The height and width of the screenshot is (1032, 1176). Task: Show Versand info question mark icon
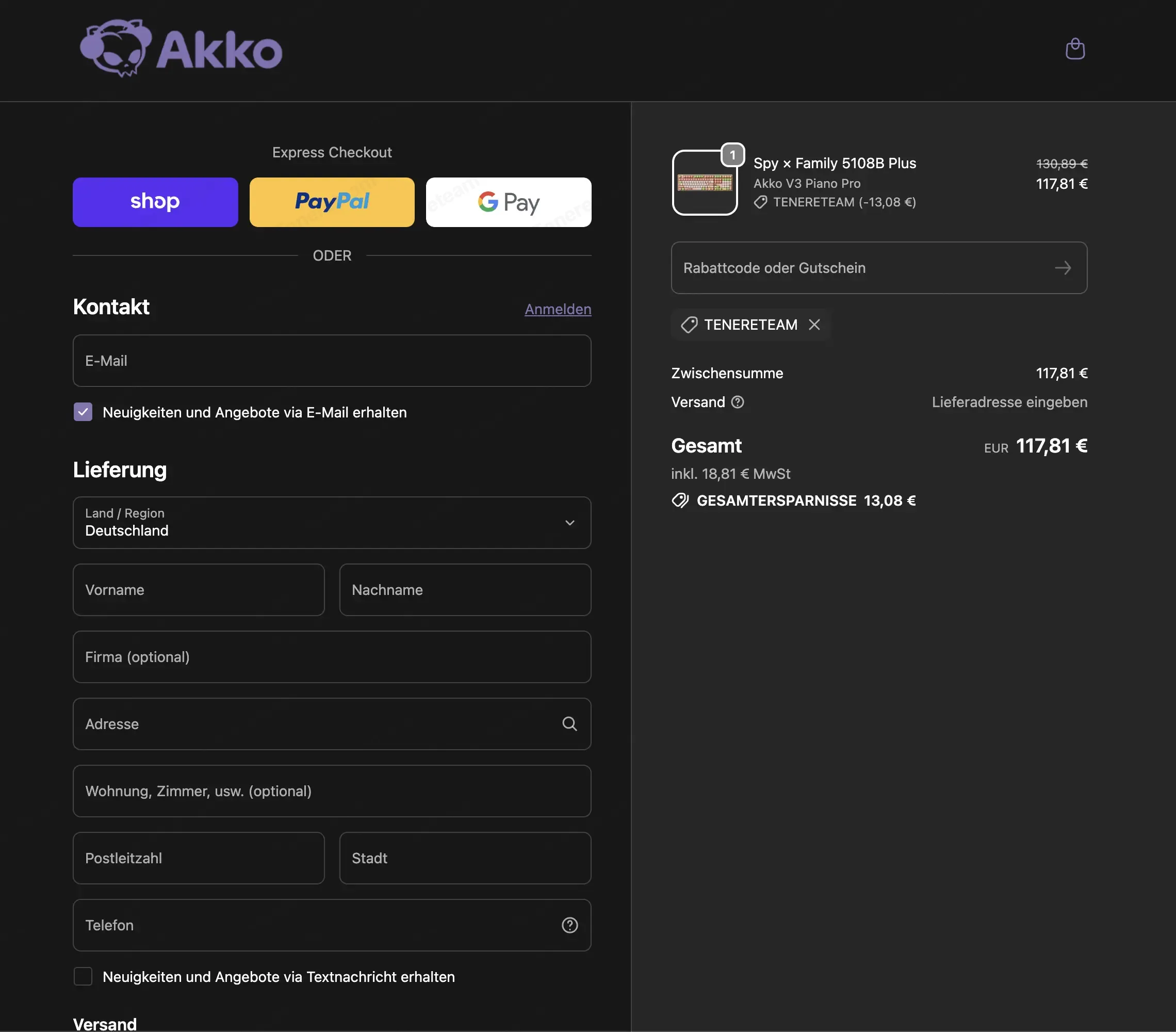point(738,402)
